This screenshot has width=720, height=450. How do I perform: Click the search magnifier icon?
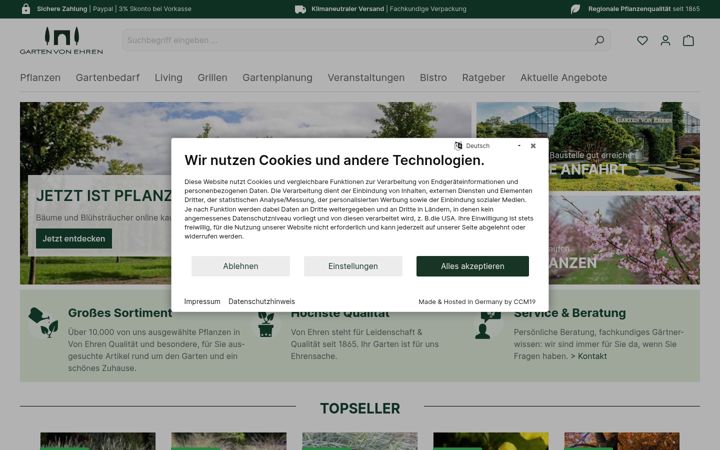[599, 40]
